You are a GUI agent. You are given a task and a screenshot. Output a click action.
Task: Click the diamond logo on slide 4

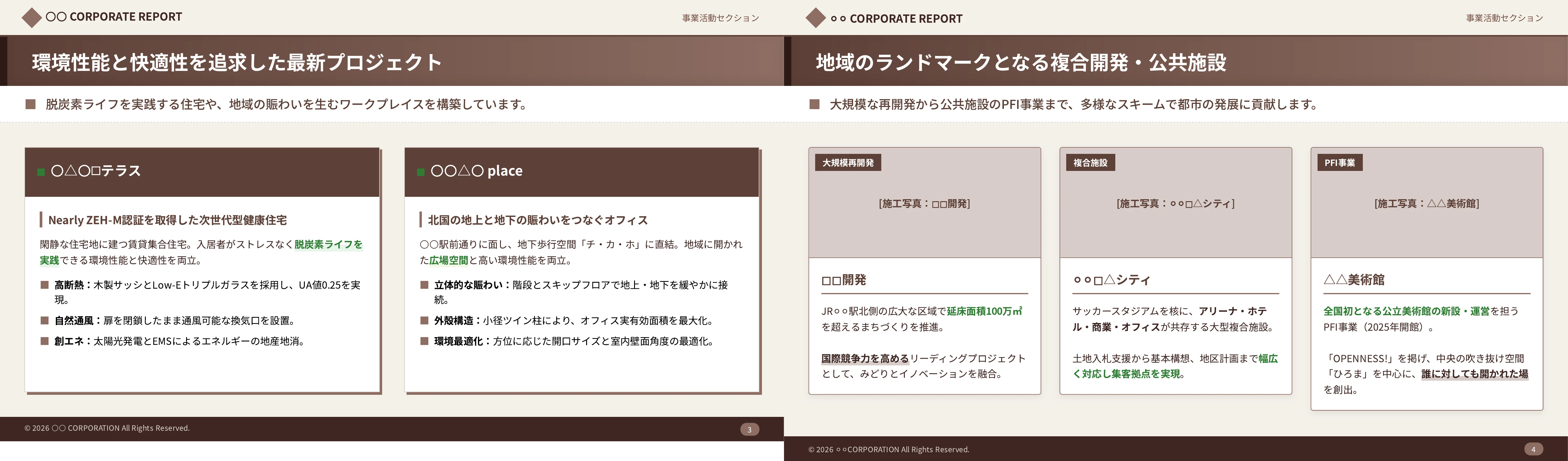[816, 18]
